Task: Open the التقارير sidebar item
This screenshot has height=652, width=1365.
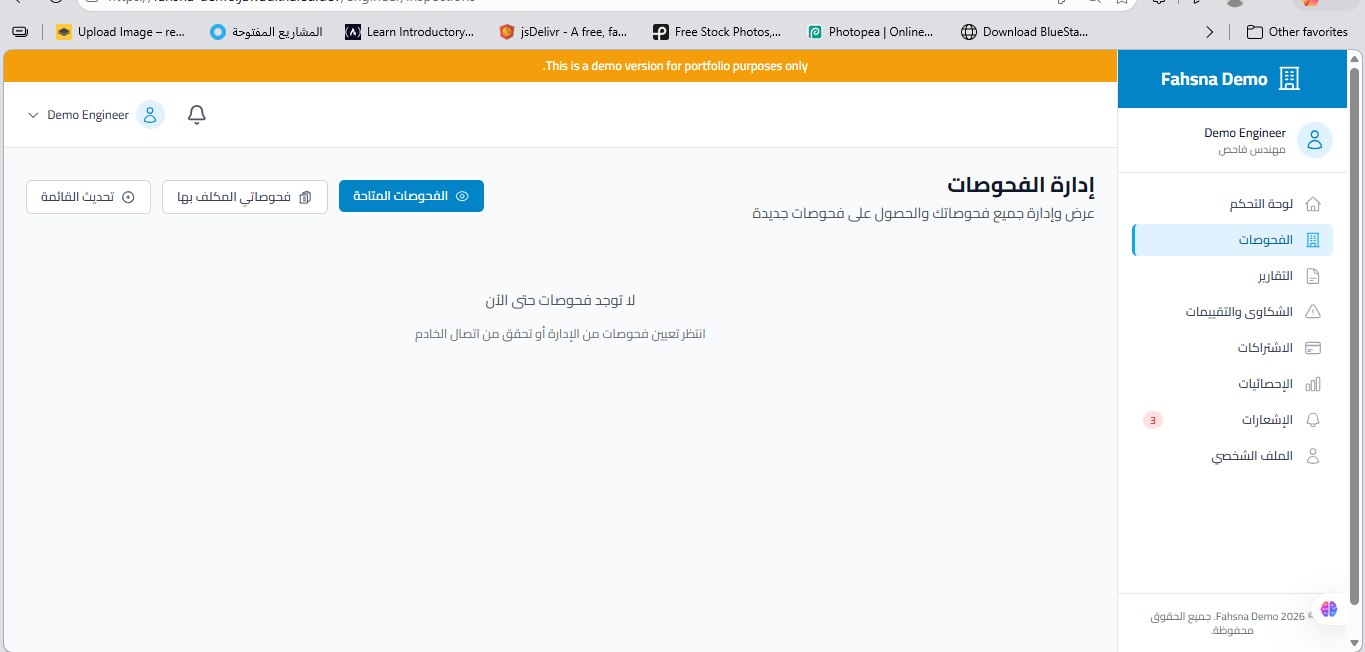Action: (x=1232, y=276)
